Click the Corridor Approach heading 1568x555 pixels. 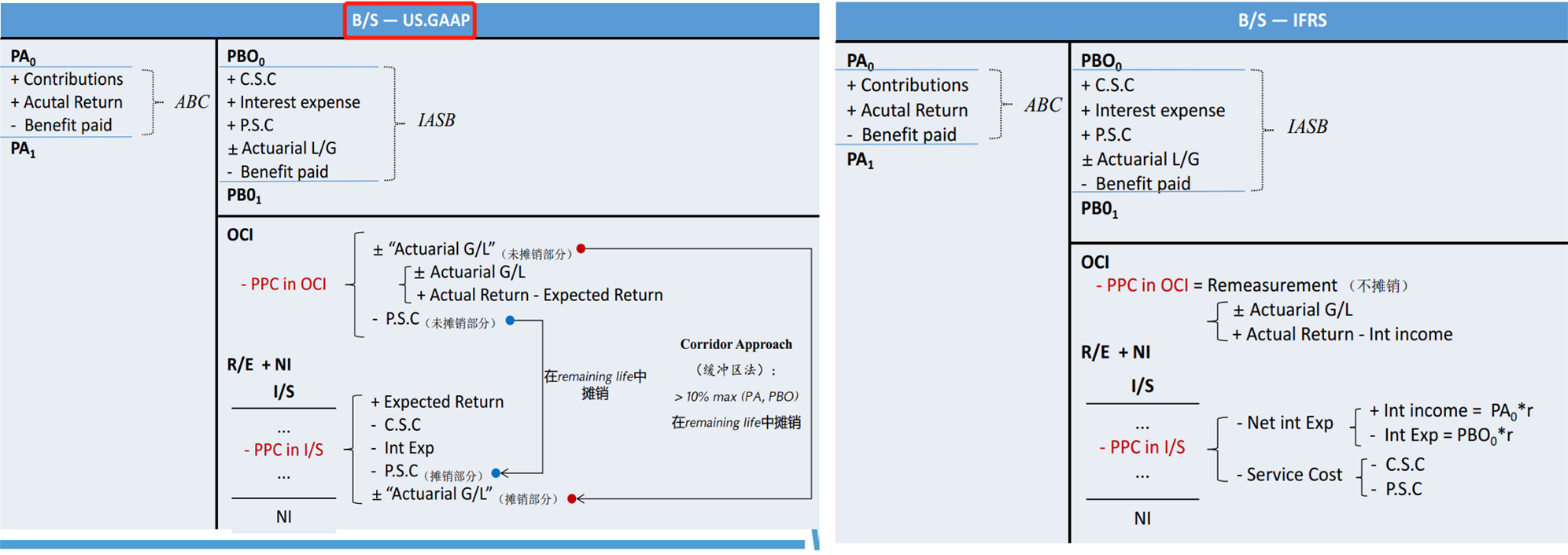(736, 344)
